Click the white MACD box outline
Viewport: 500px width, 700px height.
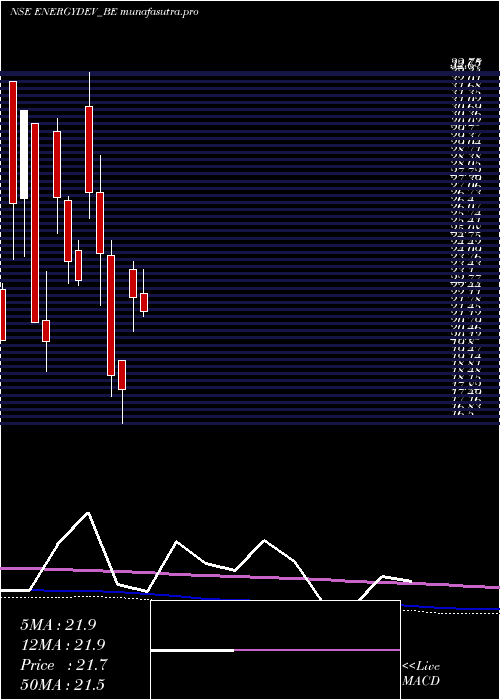[275, 650]
